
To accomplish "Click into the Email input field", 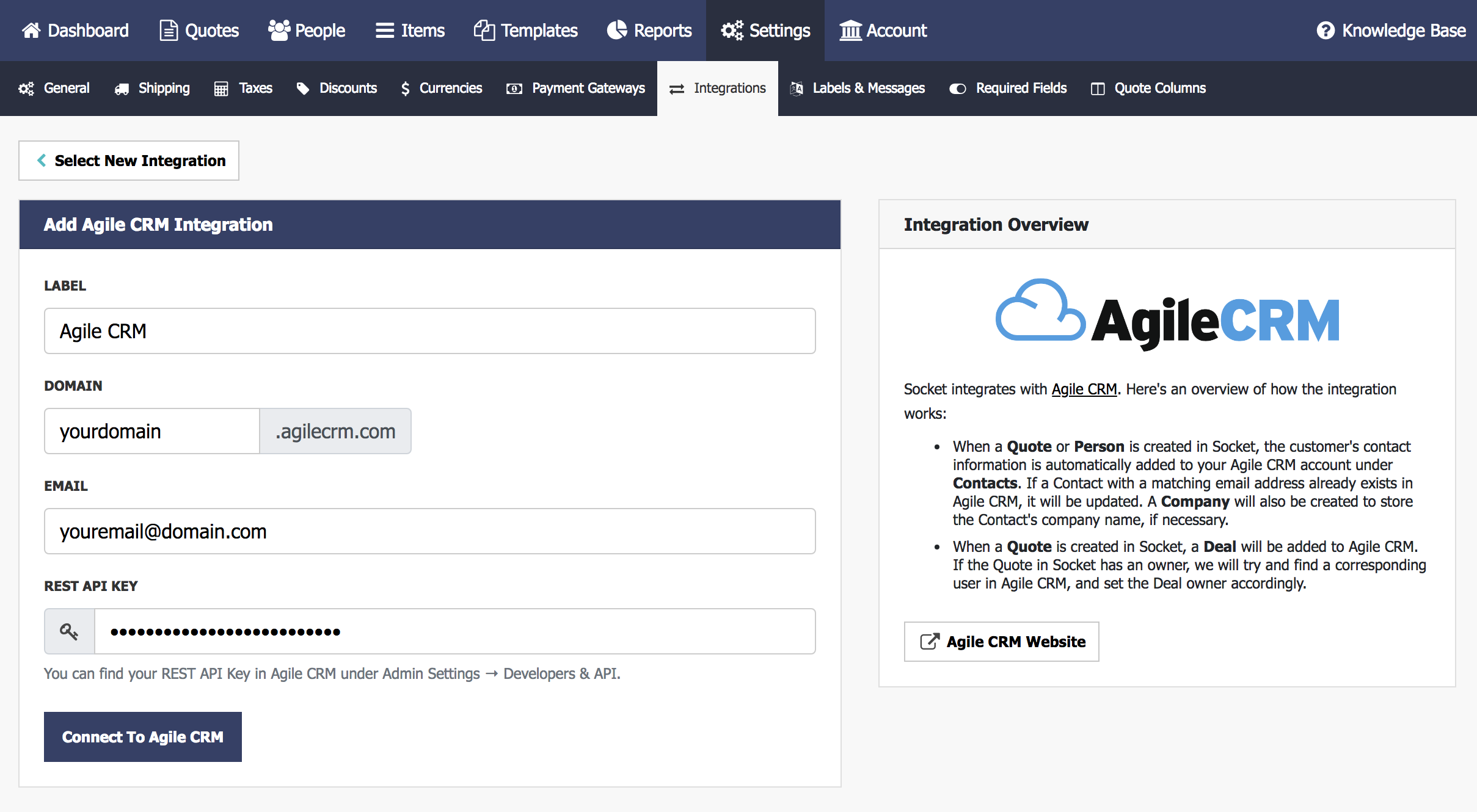I will tap(430, 531).
